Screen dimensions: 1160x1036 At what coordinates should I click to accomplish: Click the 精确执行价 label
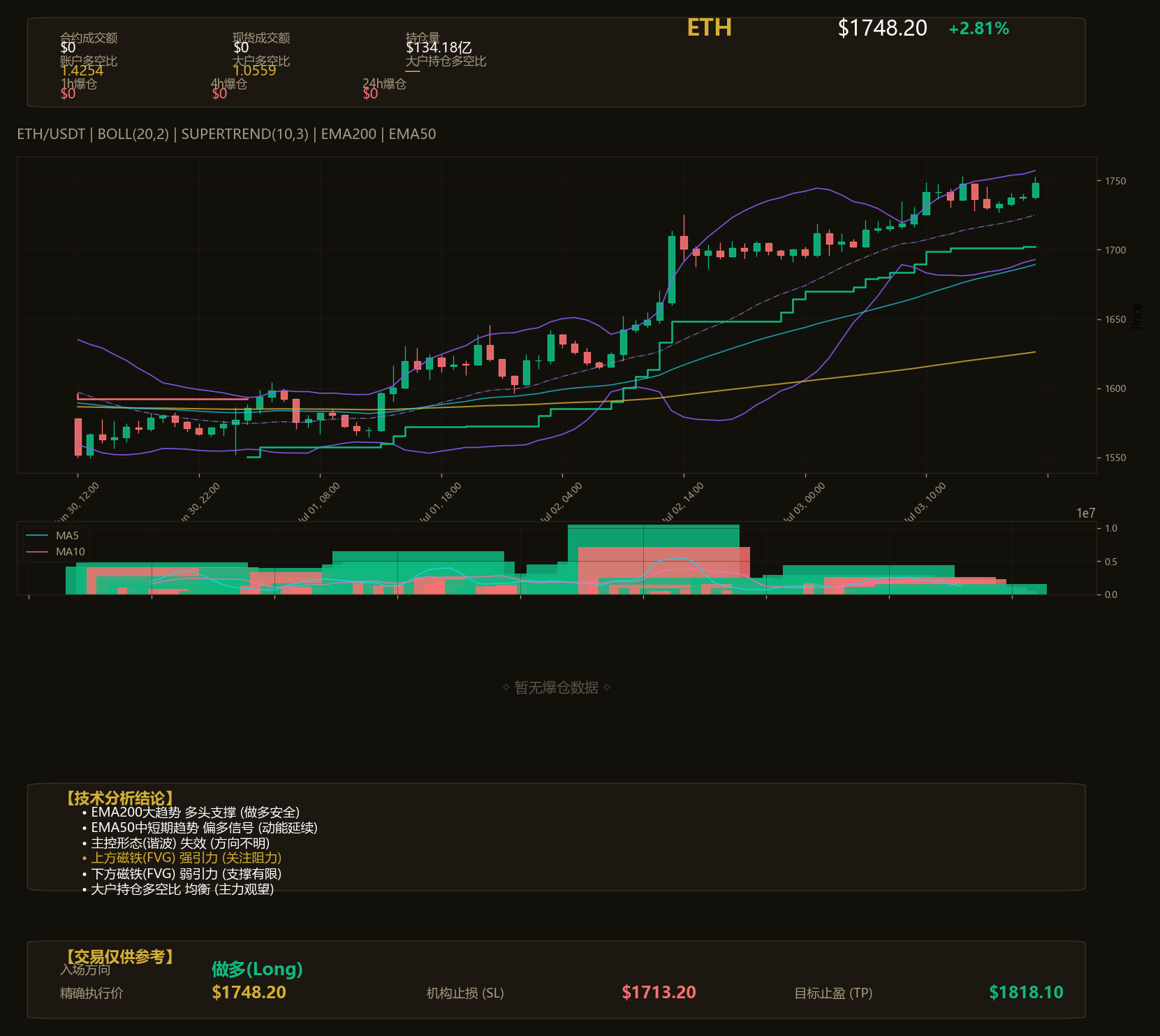(x=91, y=993)
